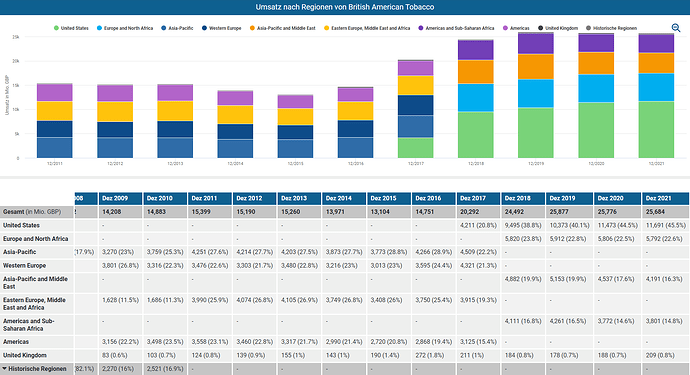
Task: Click purple Americas segment of 12/2013 bar
Action: click(x=175, y=93)
